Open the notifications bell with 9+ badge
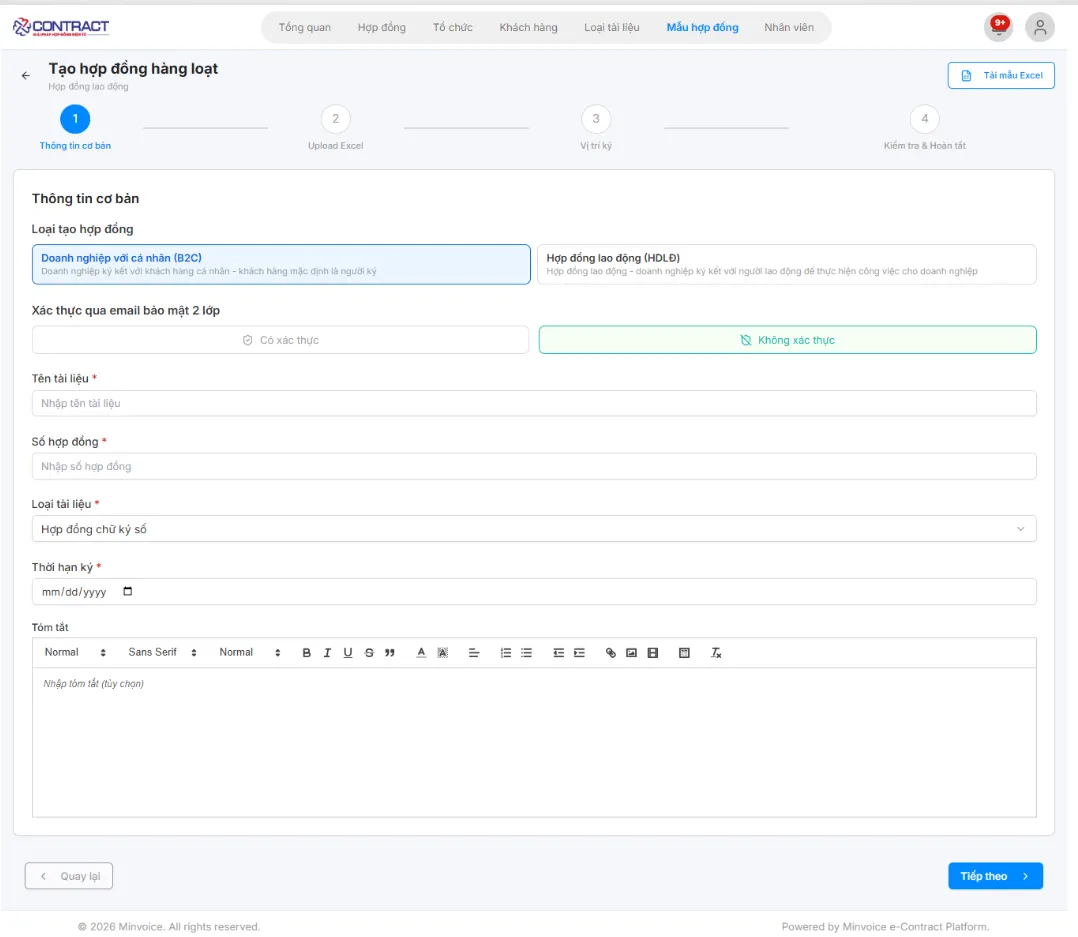 [997, 27]
